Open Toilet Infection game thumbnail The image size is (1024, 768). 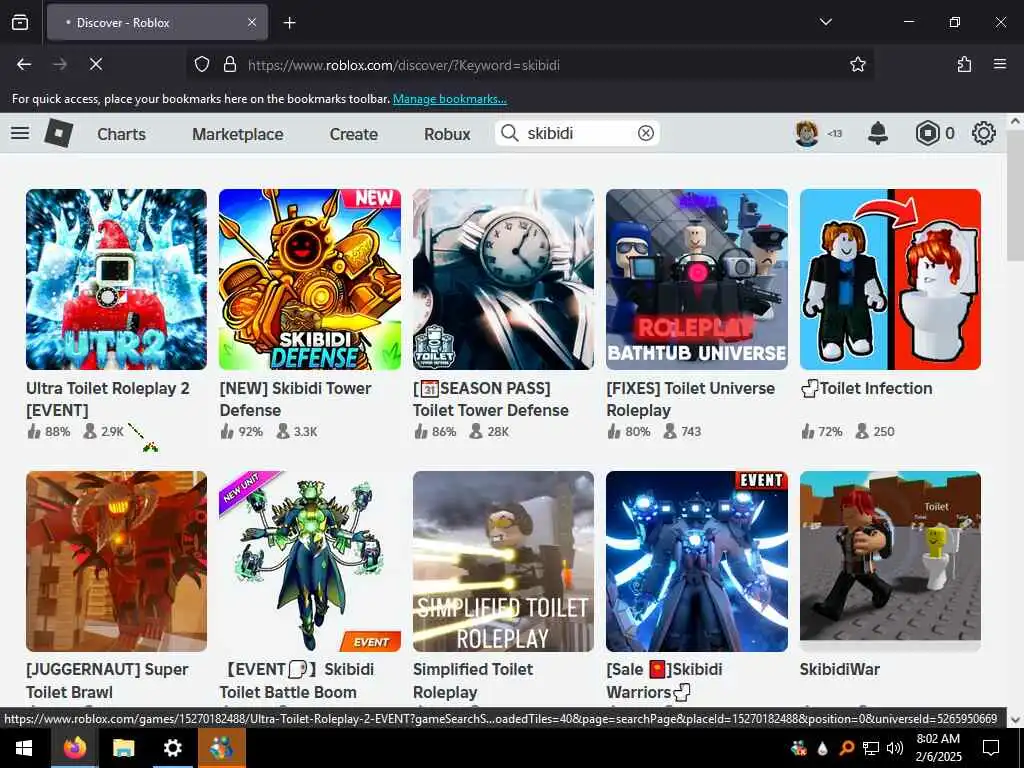(890, 280)
